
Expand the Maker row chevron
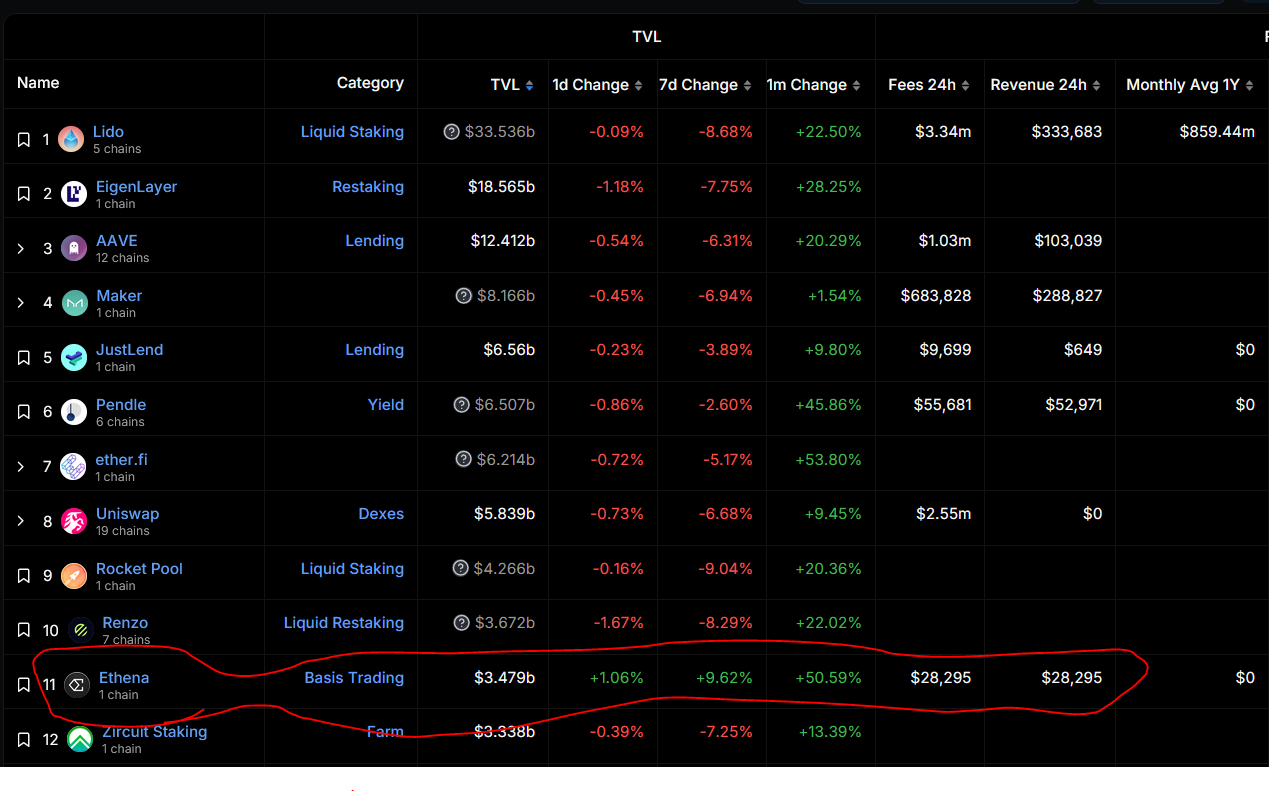[x=21, y=303]
